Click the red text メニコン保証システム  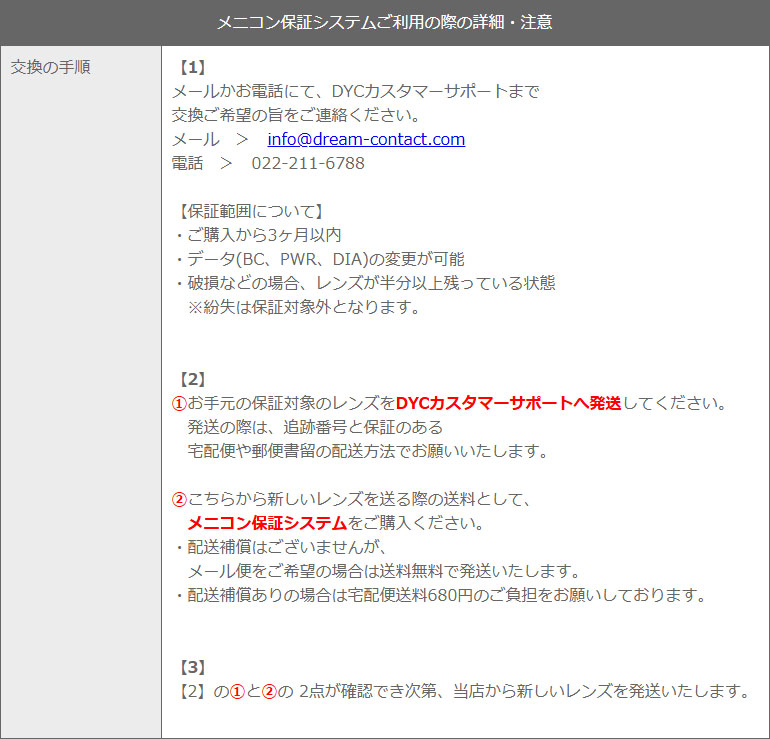267,523
